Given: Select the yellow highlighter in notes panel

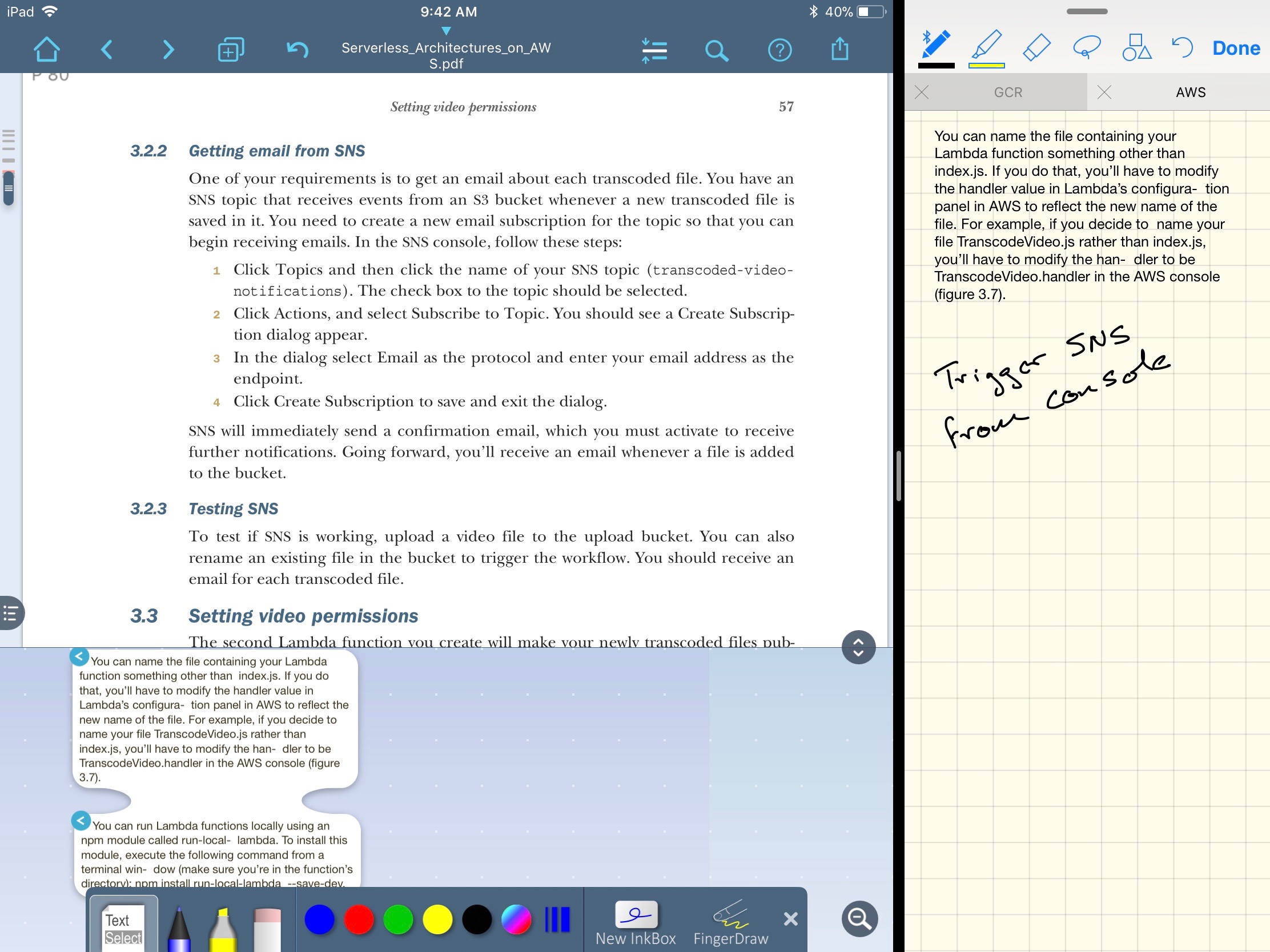Looking at the screenshot, I should [x=986, y=48].
